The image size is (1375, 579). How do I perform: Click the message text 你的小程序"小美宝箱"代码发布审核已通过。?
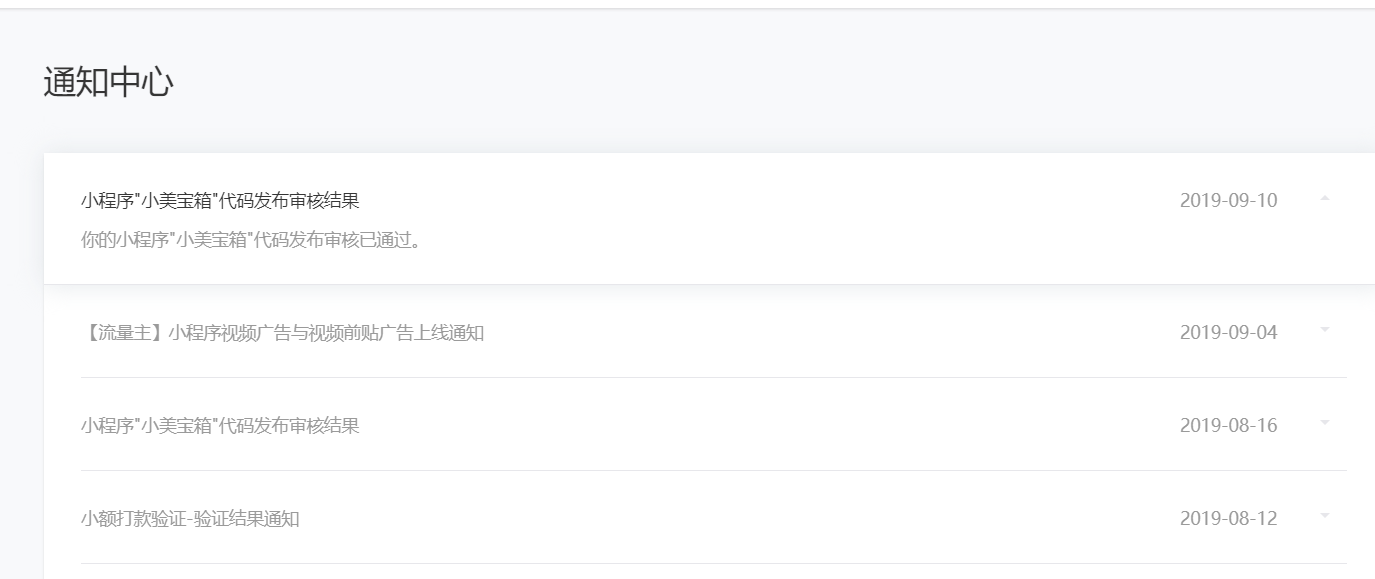coord(250,241)
